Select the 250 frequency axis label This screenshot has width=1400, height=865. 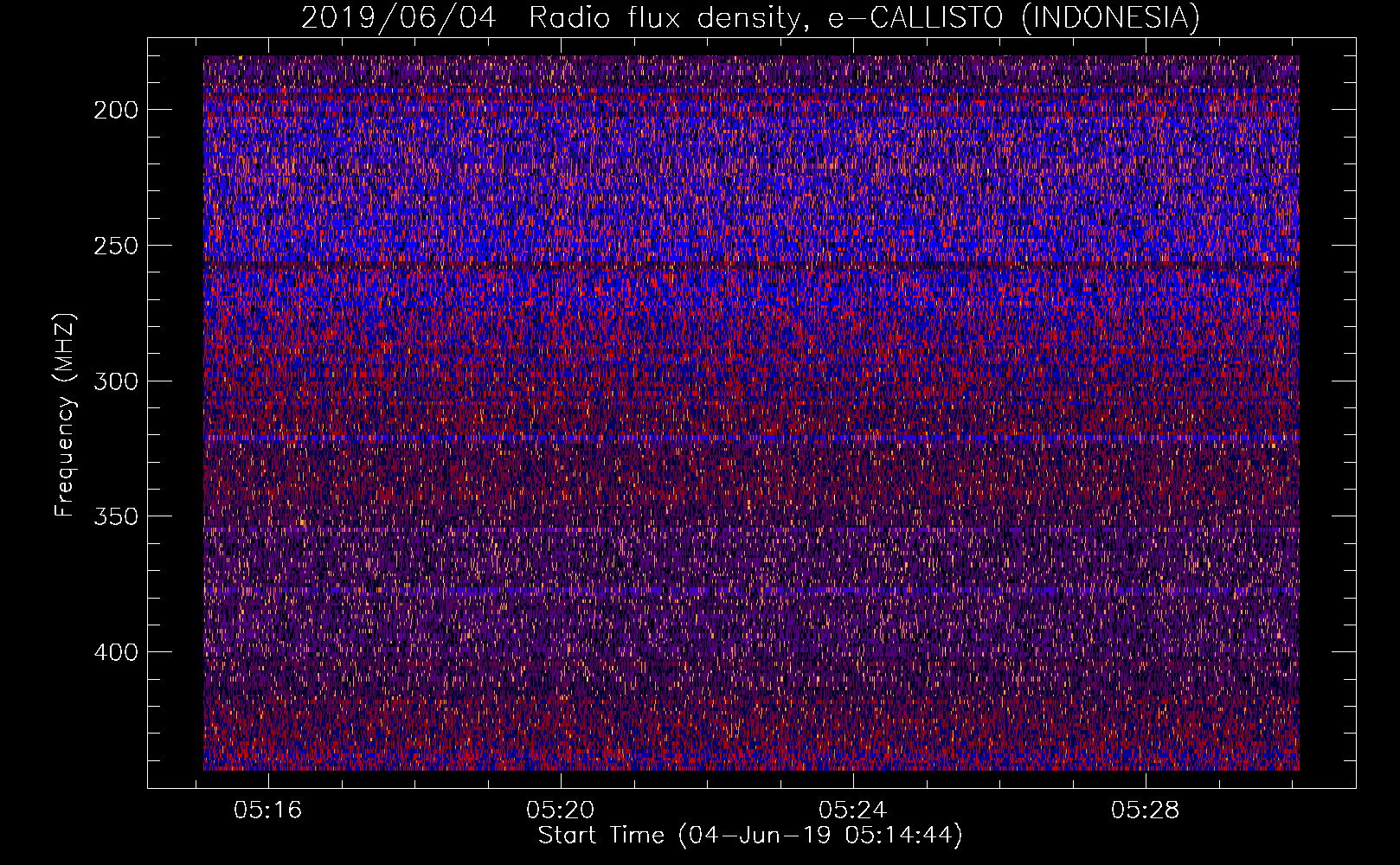coord(116,246)
